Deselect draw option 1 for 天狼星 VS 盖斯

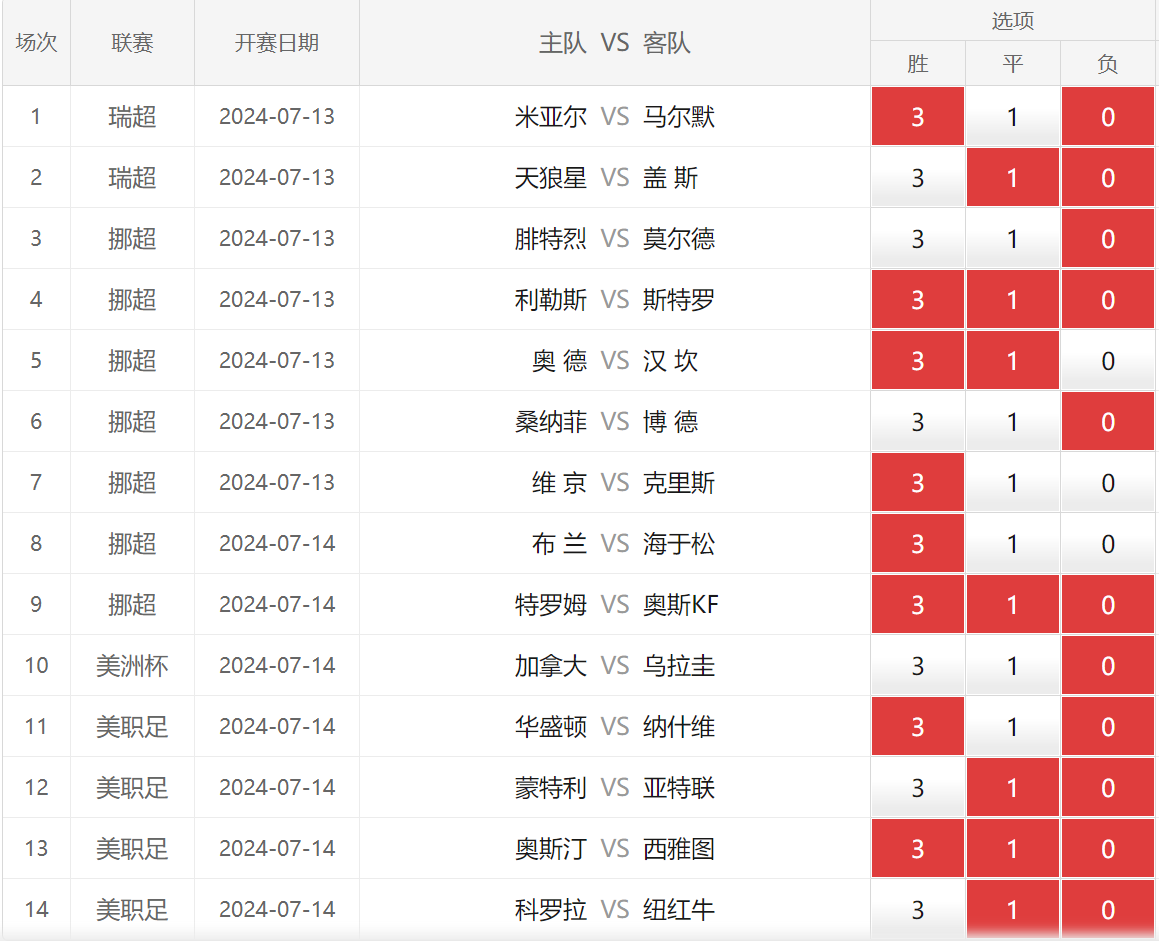point(1013,177)
